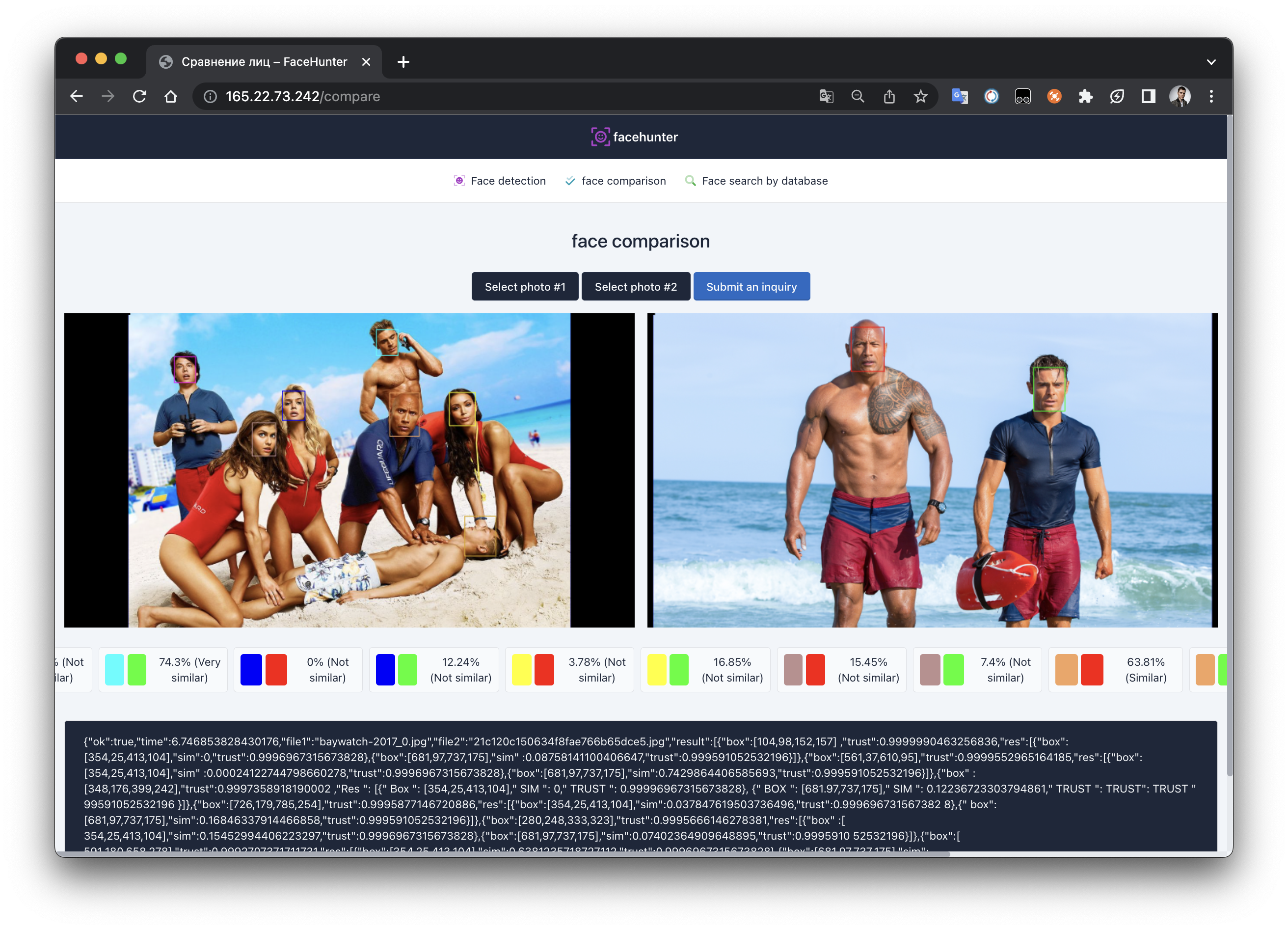
Task: Click the red swatch in 0% card
Action: pos(276,670)
